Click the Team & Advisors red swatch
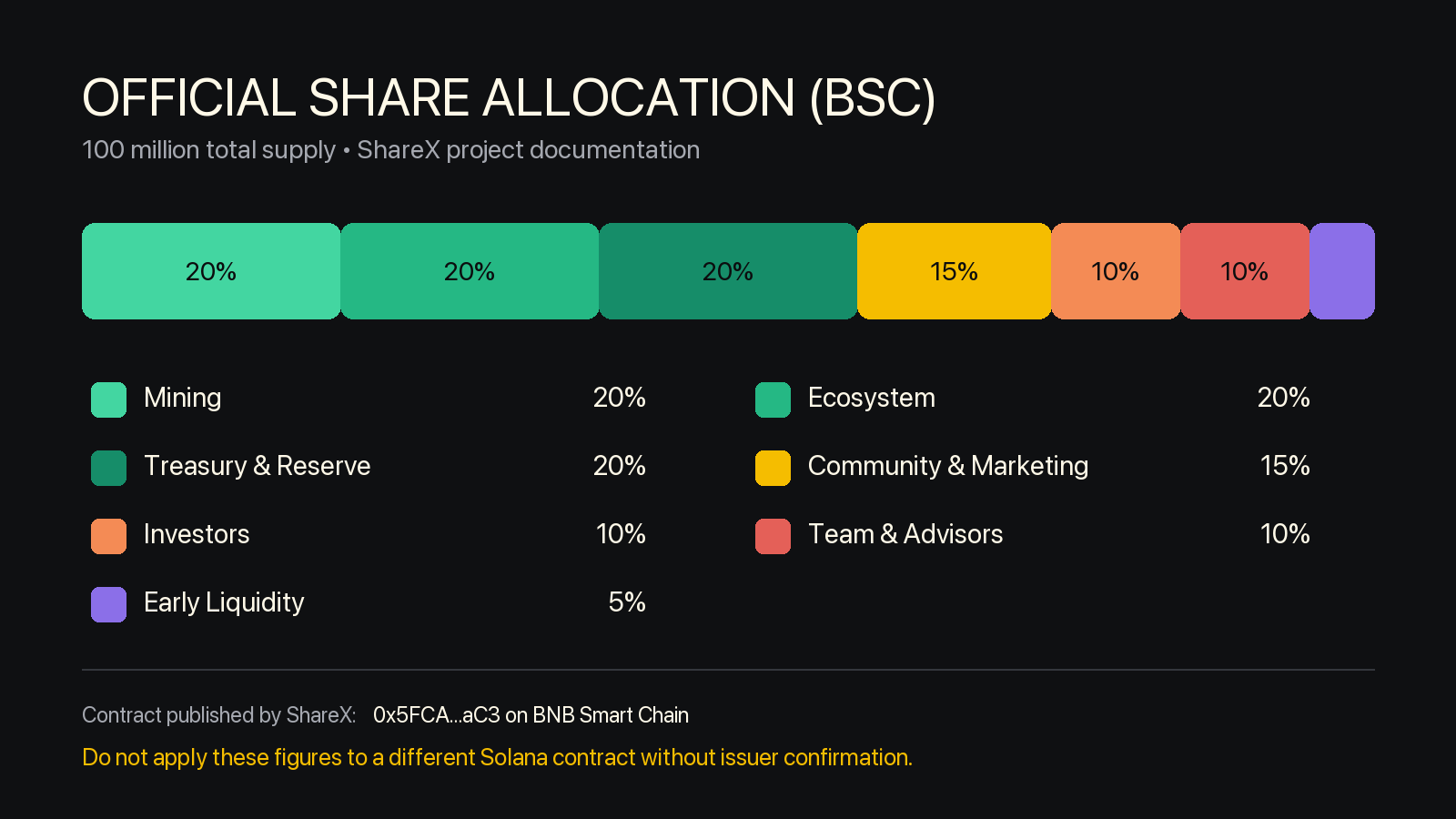This screenshot has width=1456, height=819. (773, 536)
